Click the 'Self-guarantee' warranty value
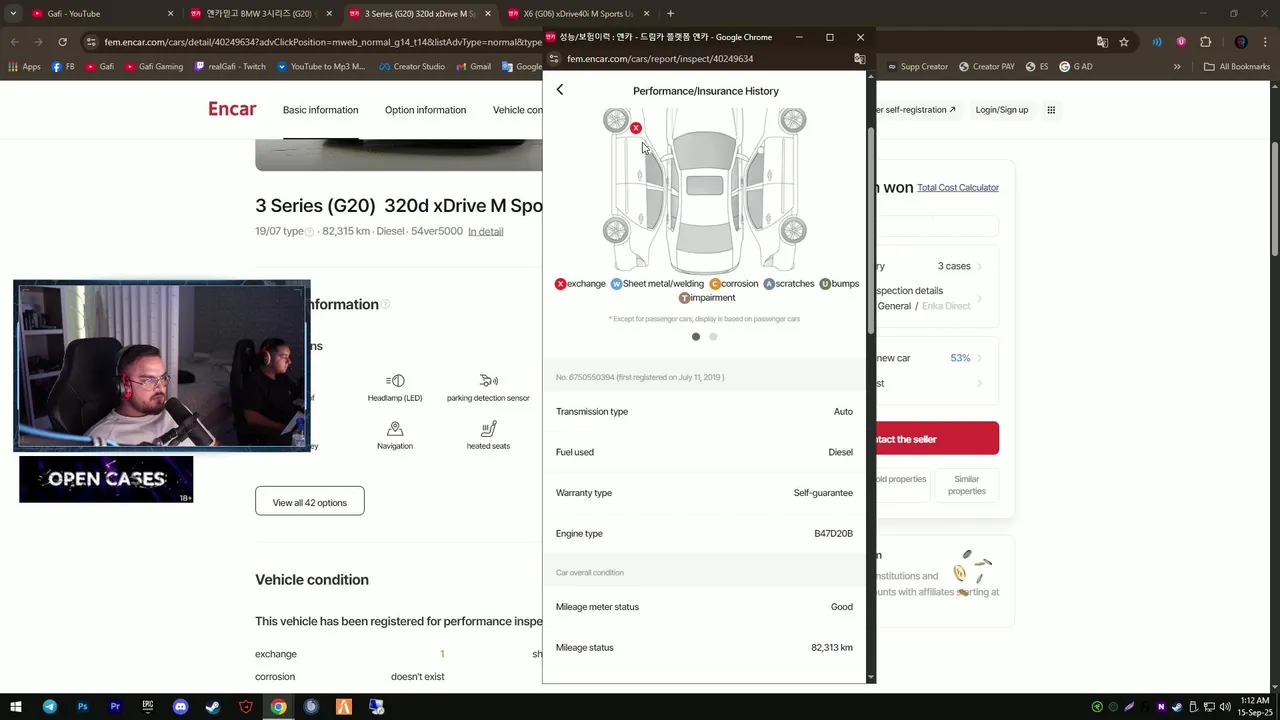This screenshot has height=720, width=1280. tap(823, 493)
